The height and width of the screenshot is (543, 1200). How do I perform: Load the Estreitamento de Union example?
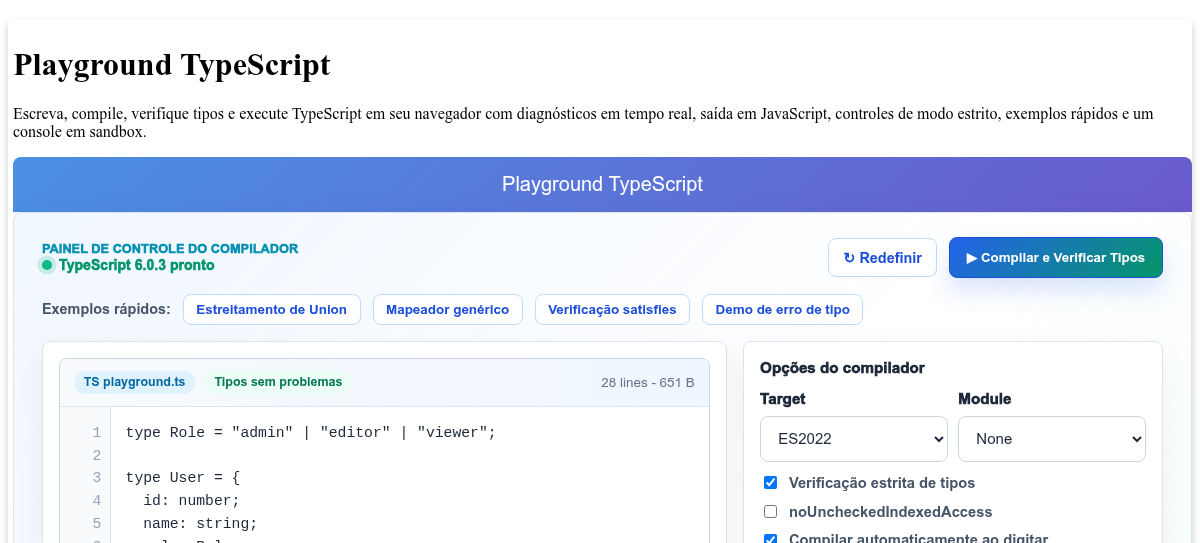click(271, 309)
